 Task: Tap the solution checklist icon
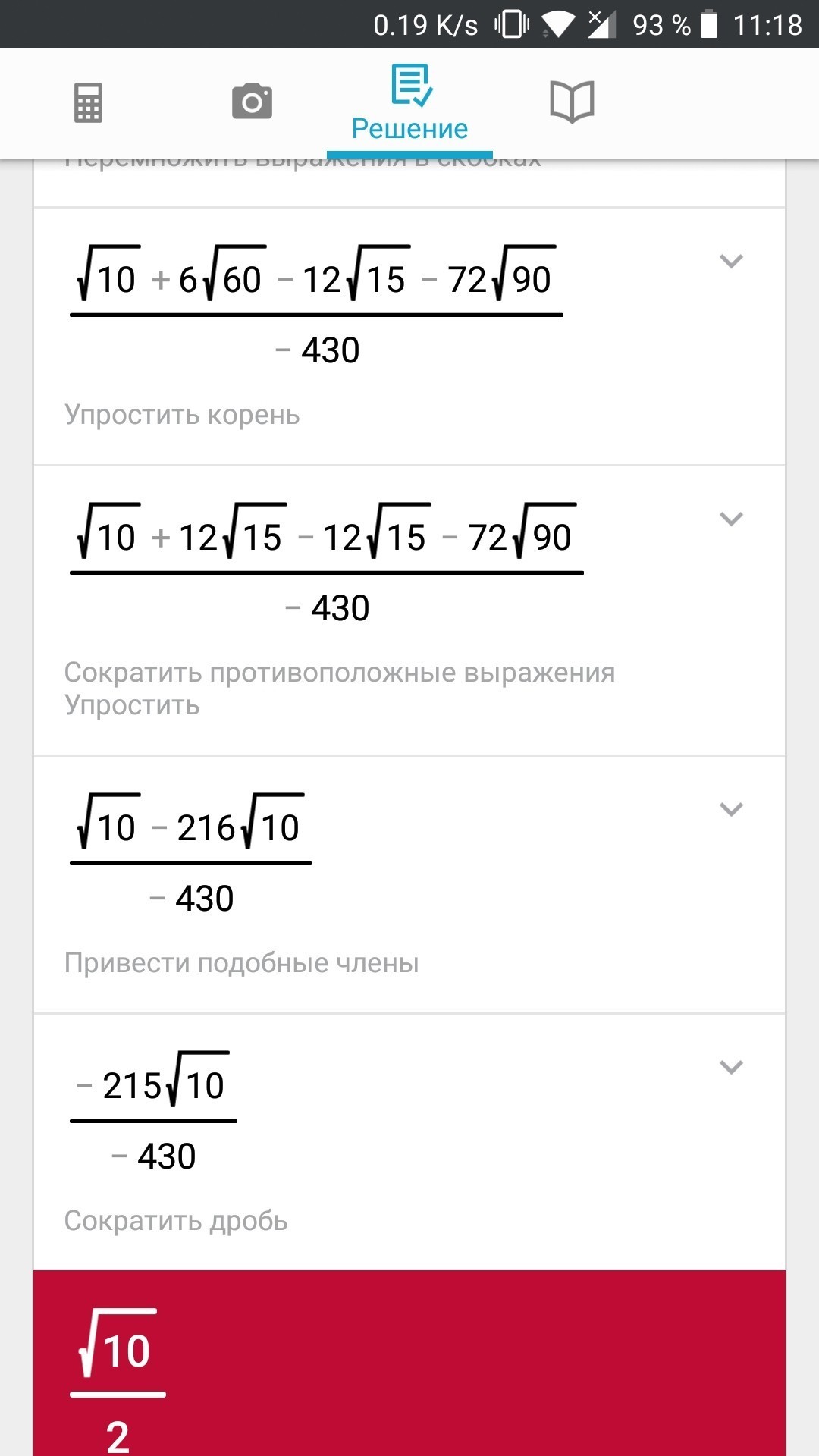click(x=411, y=85)
